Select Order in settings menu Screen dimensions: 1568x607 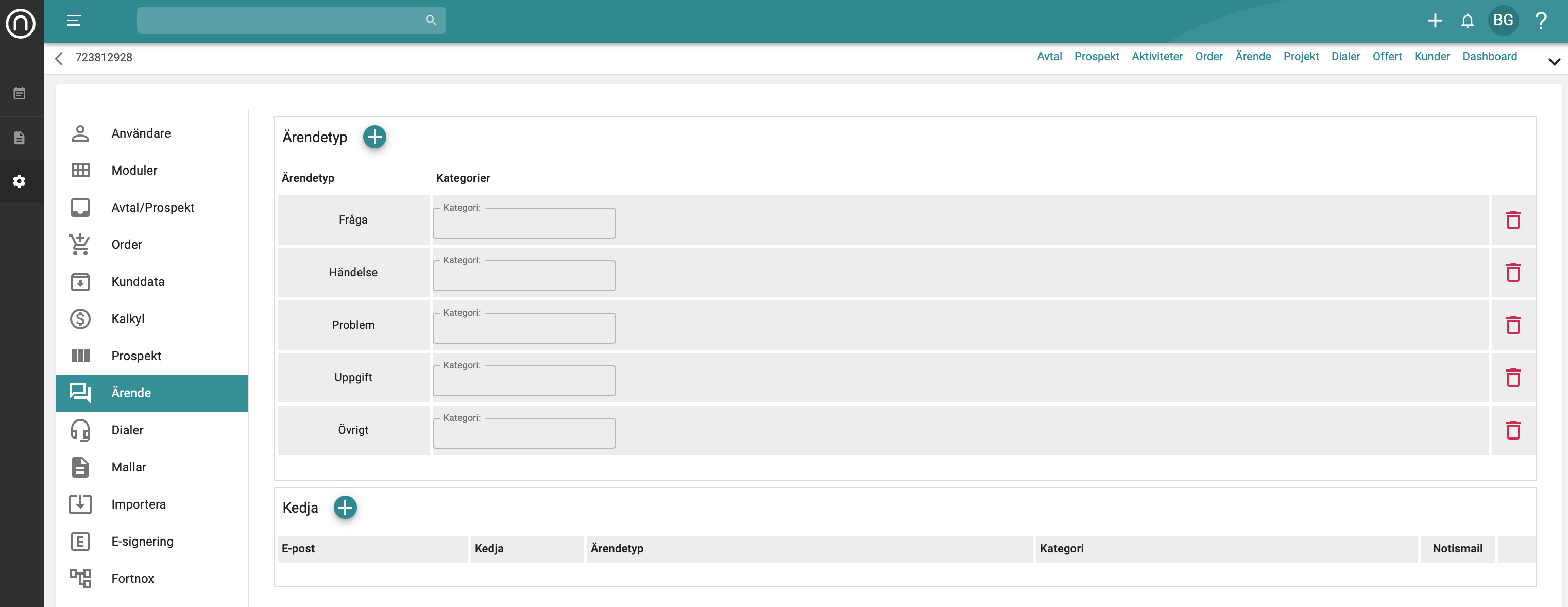pyautogui.click(x=152, y=245)
